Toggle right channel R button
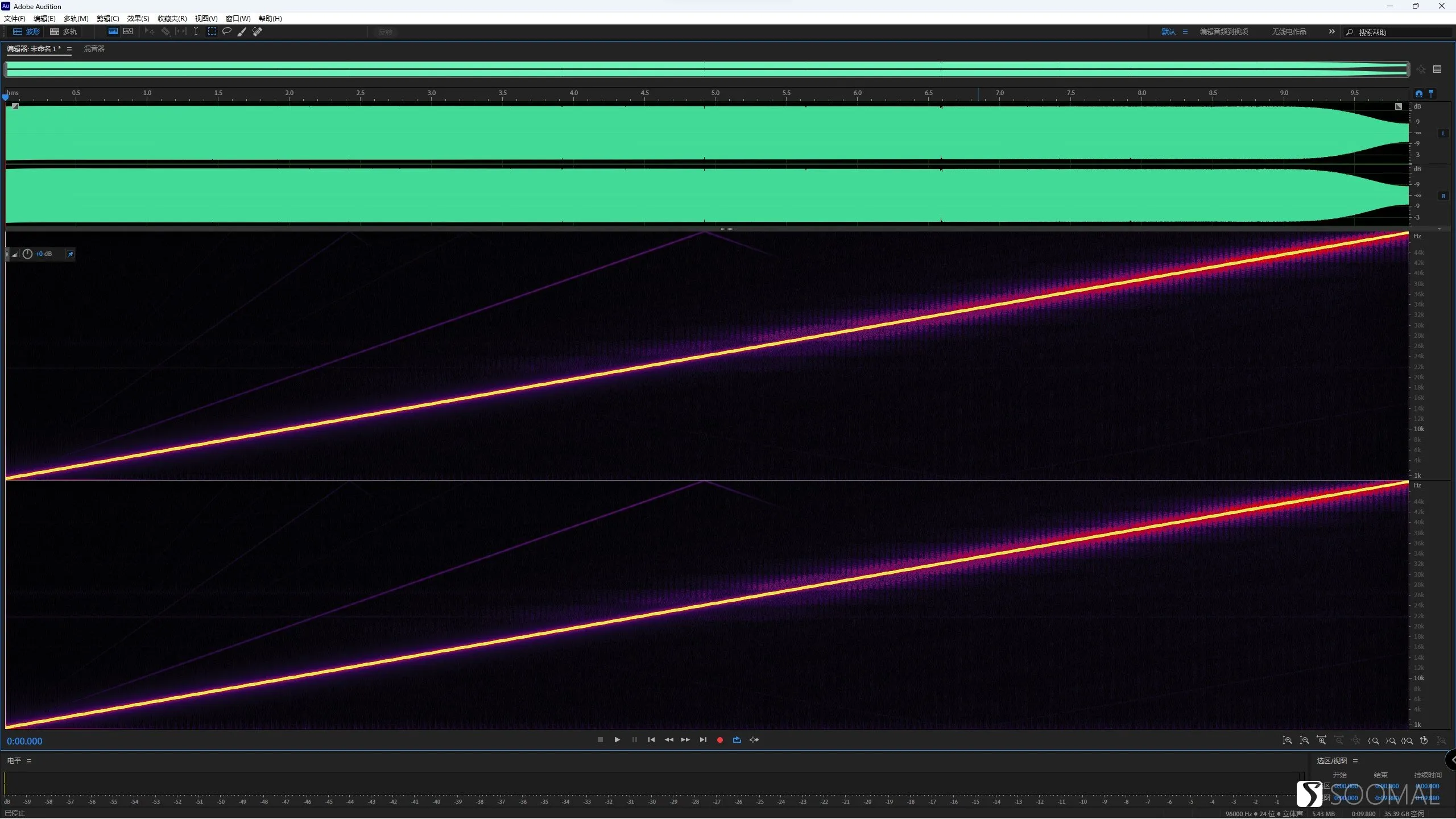 (x=1443, y=196)
